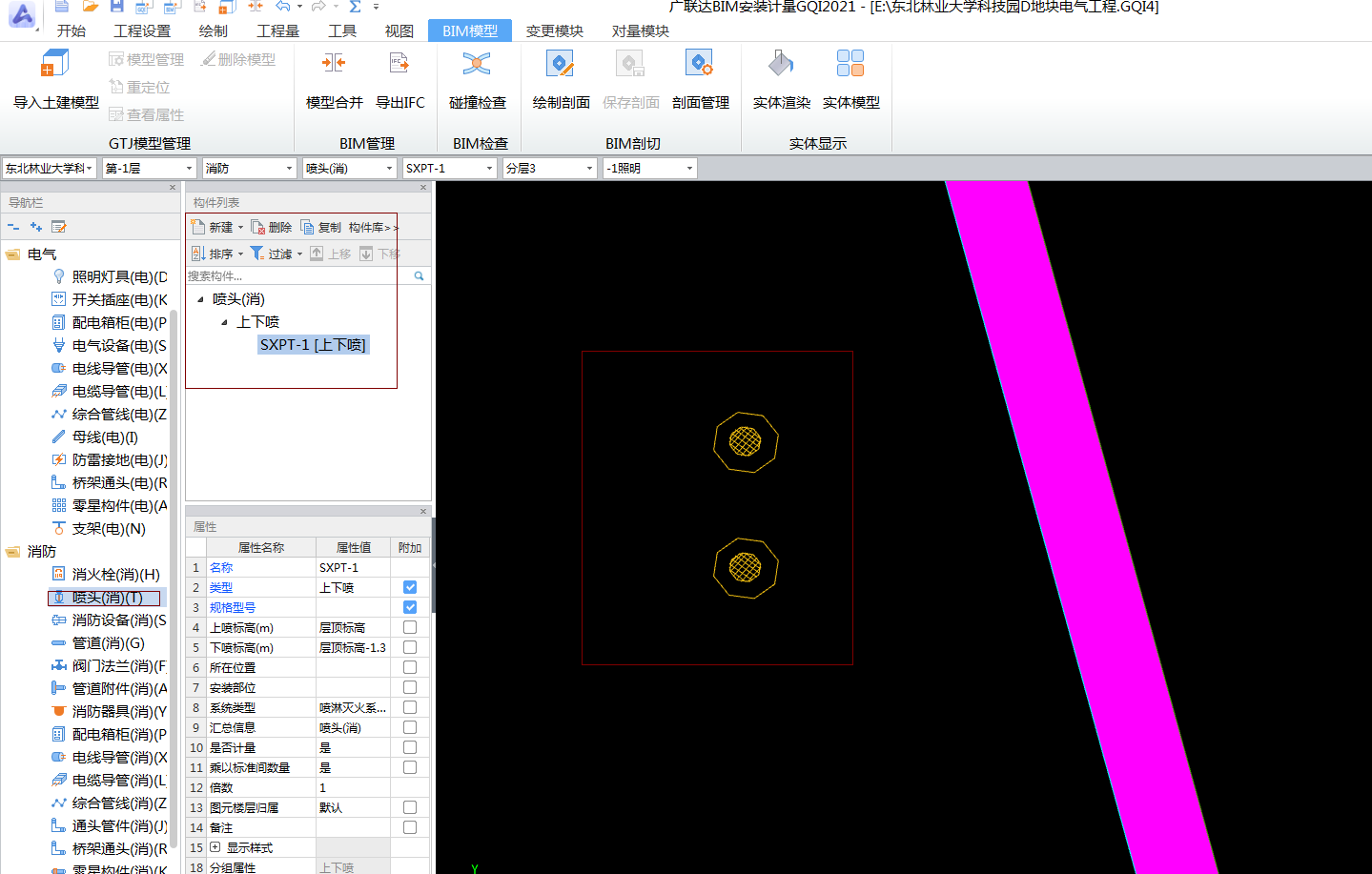Open the 工程量 ribbon tab
The width and height of the screenshot is (1372, 874).
(x=277, y=30)
